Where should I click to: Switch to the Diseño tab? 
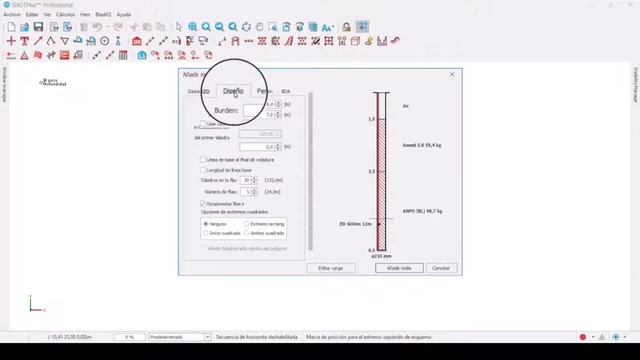click(233, 91)
